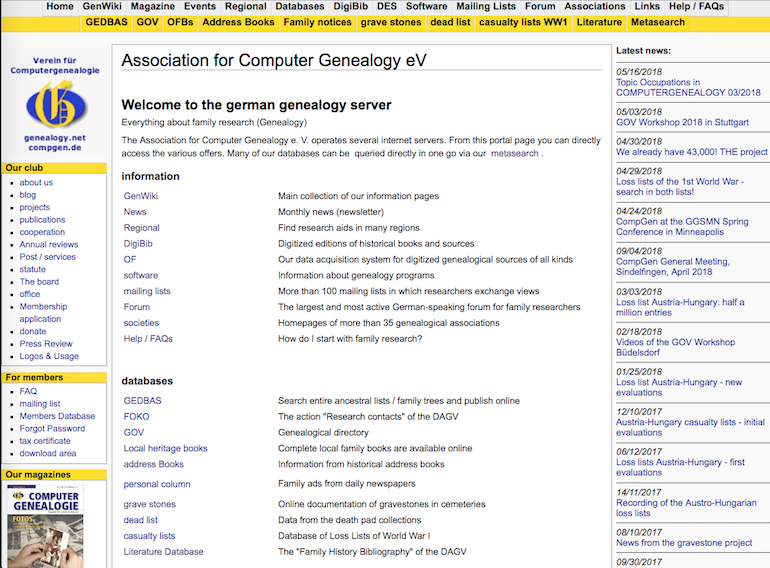Open GenWiki in the top navigation

(x=102, y=6)
